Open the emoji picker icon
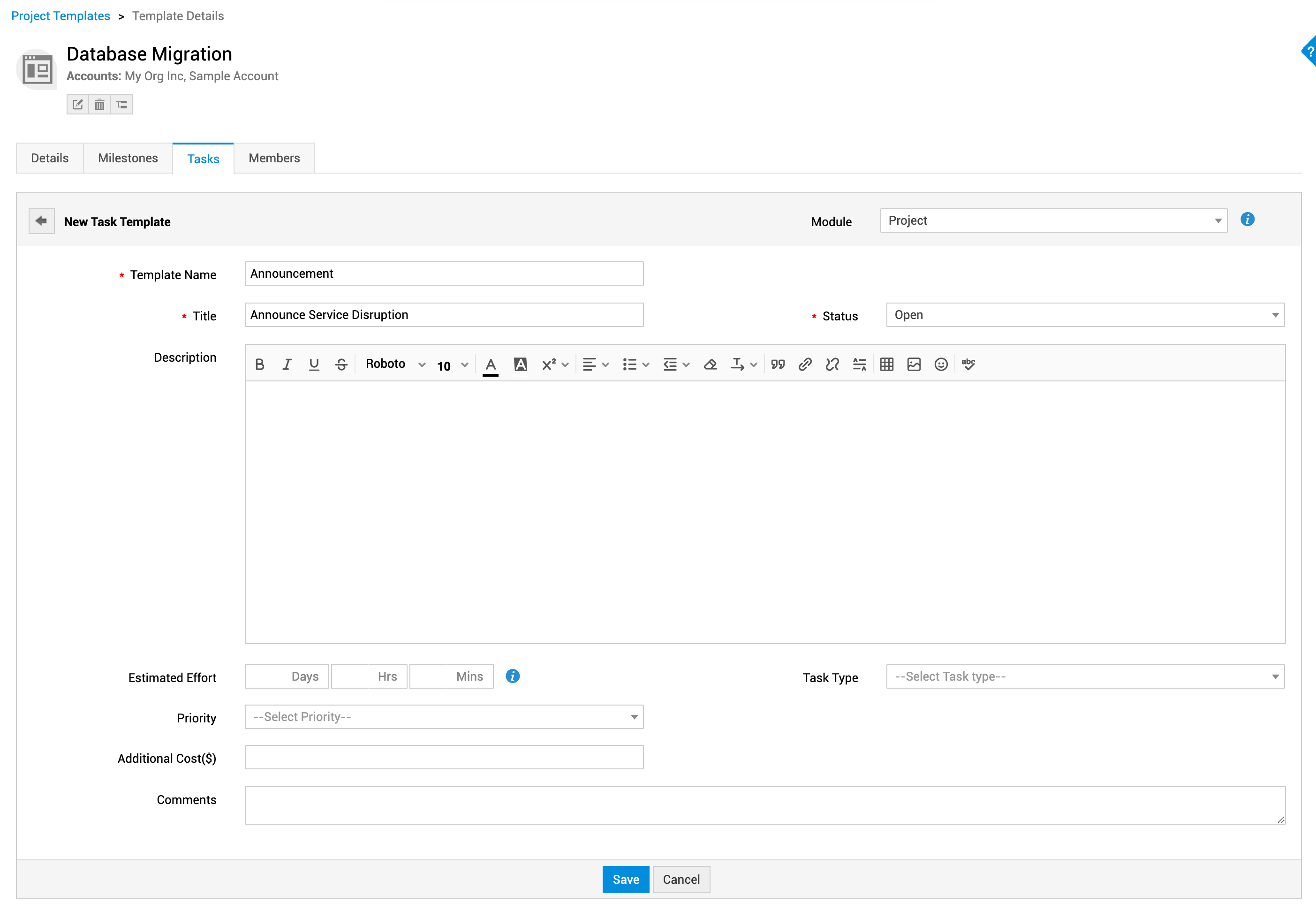This screenshot has width=1316, height=911. 941,364
